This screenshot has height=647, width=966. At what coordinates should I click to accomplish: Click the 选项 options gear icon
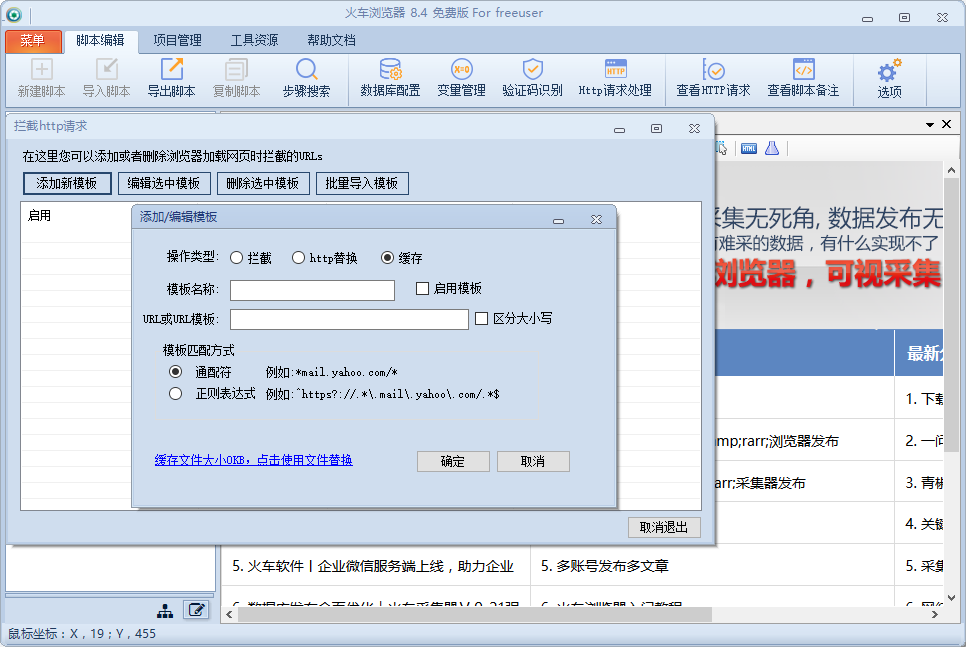pyautogui.click(x=889, y=78)
